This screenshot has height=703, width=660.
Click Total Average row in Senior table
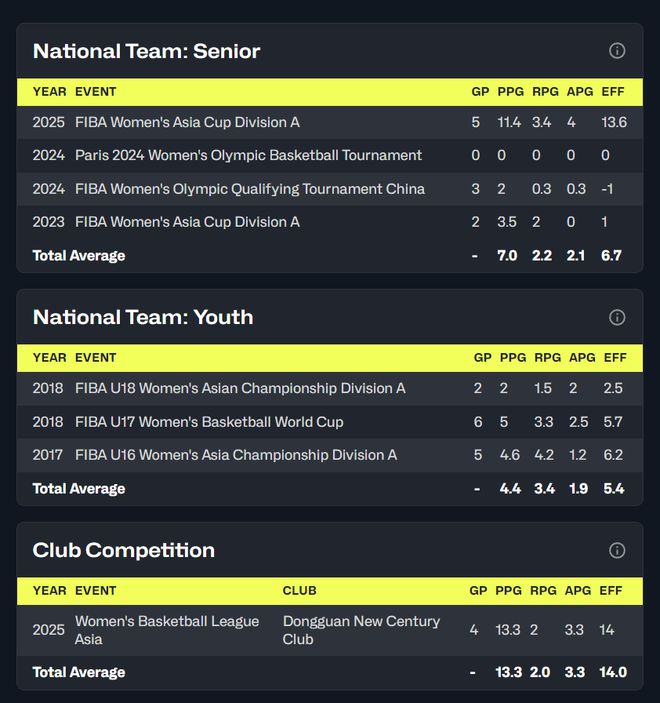point(79,256)
